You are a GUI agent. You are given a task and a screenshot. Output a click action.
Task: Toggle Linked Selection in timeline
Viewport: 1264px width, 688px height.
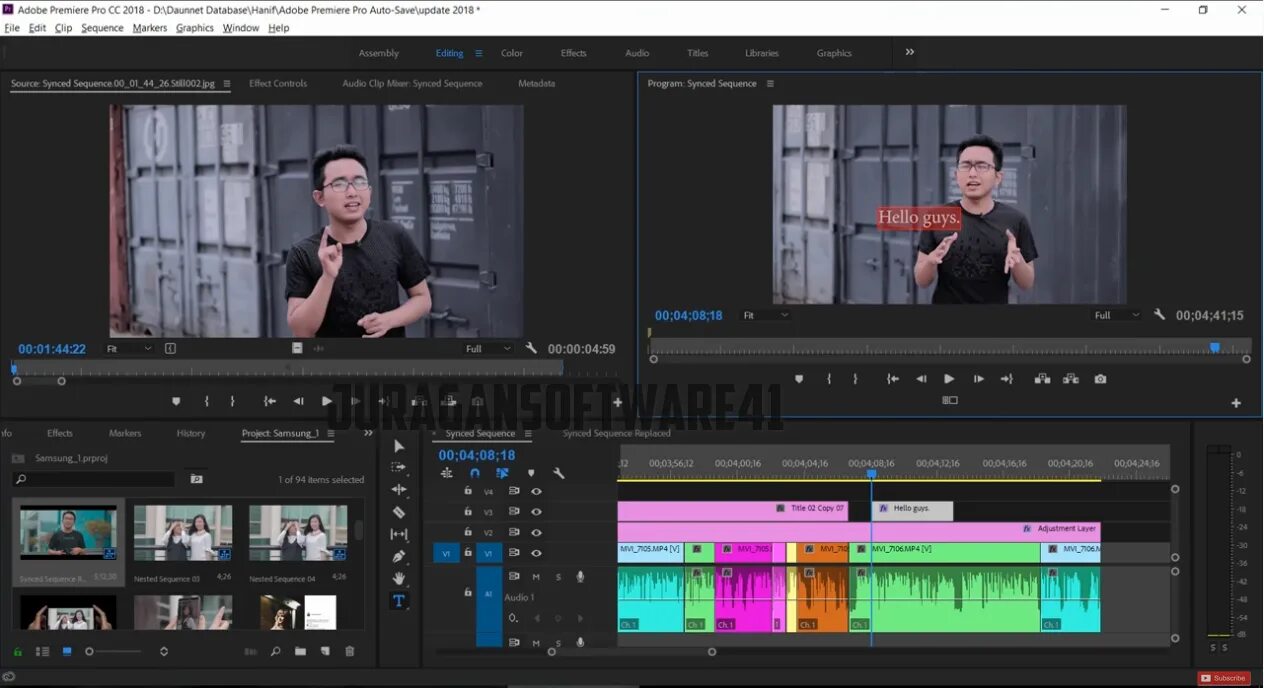[502, 473]
